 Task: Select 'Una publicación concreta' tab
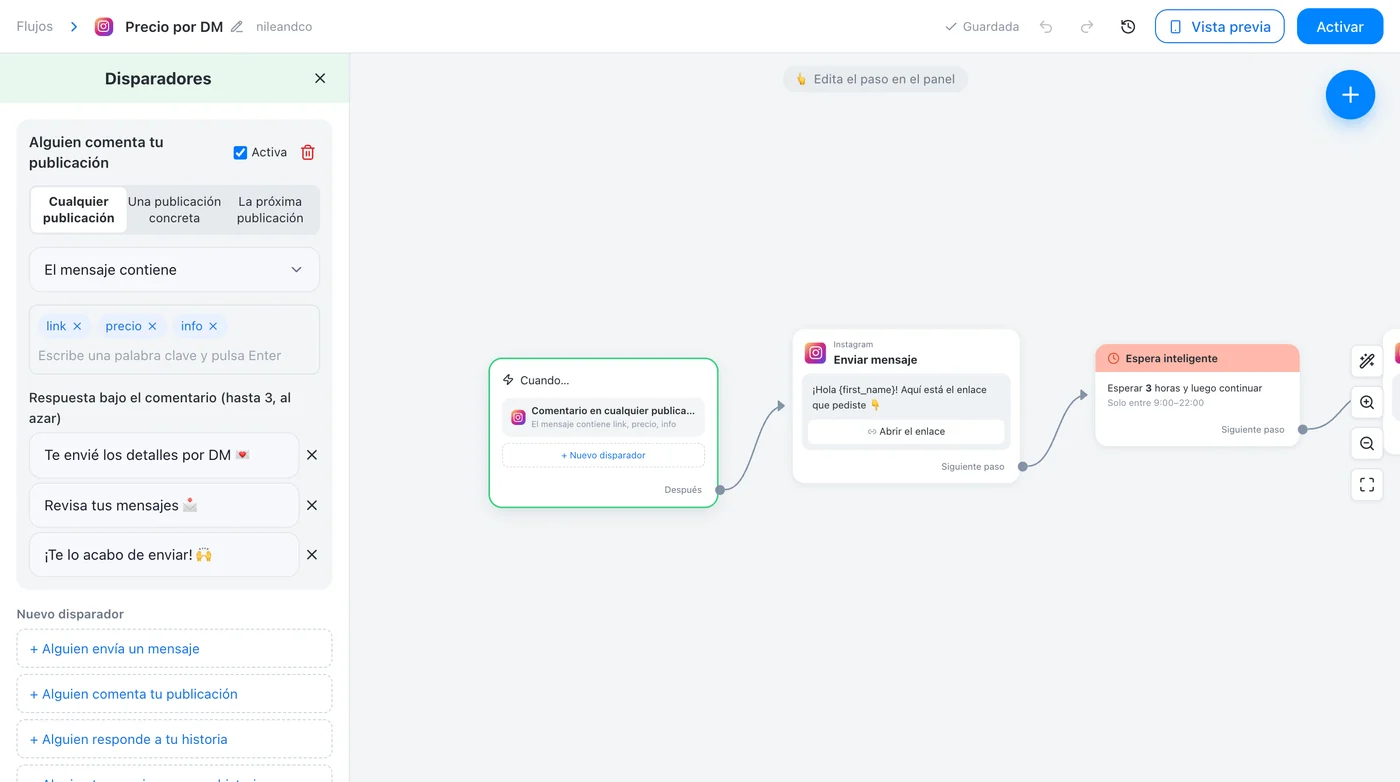click(174, 209)
